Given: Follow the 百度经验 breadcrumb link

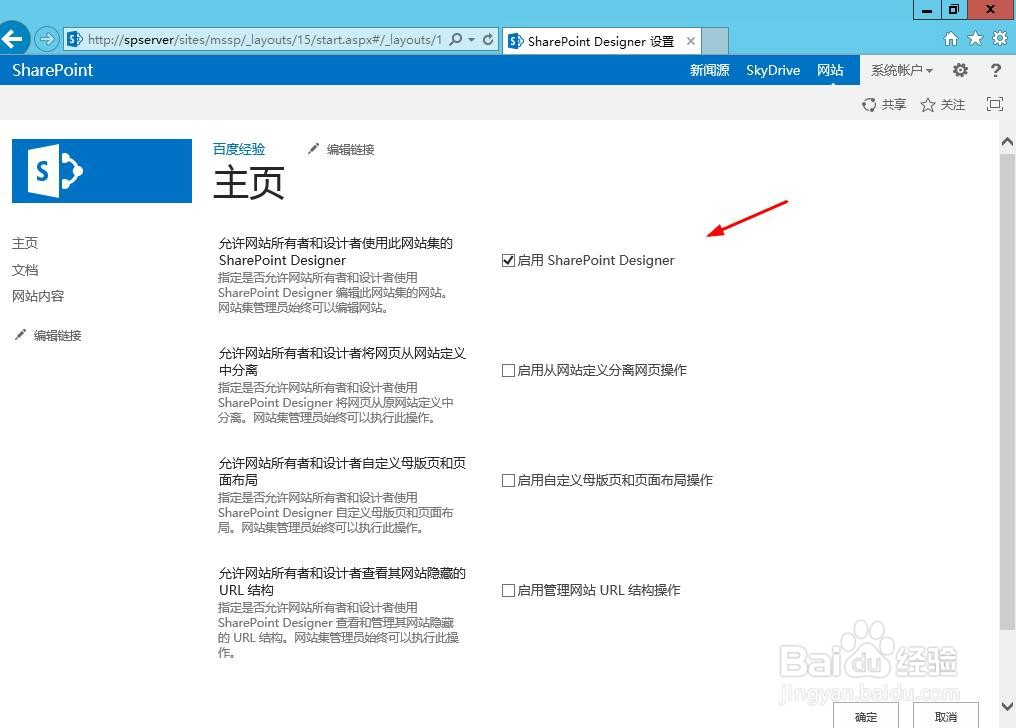Looking at the screenshot, I should point(238,148).
